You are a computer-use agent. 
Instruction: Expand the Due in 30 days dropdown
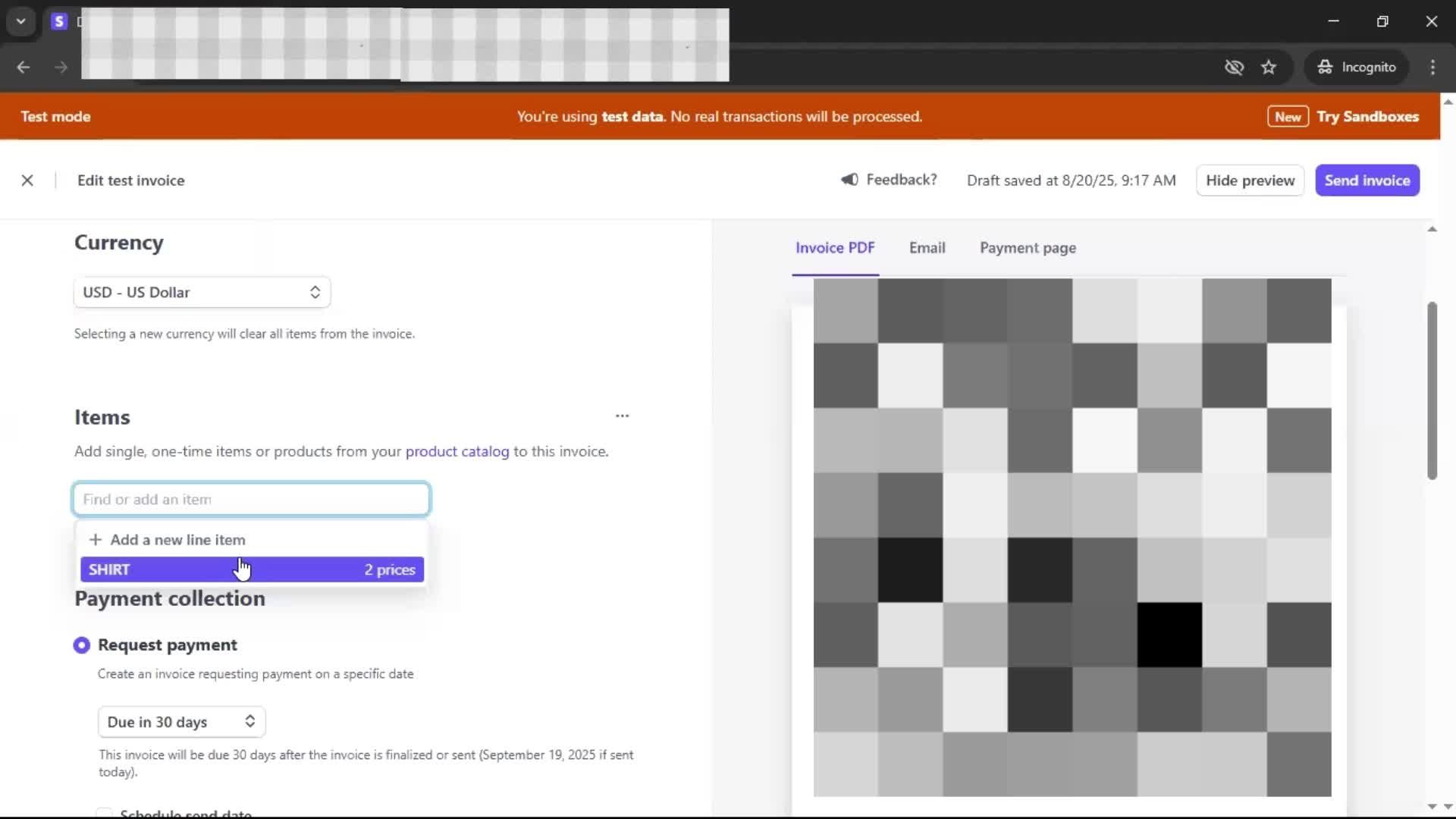tap(181, 722)
